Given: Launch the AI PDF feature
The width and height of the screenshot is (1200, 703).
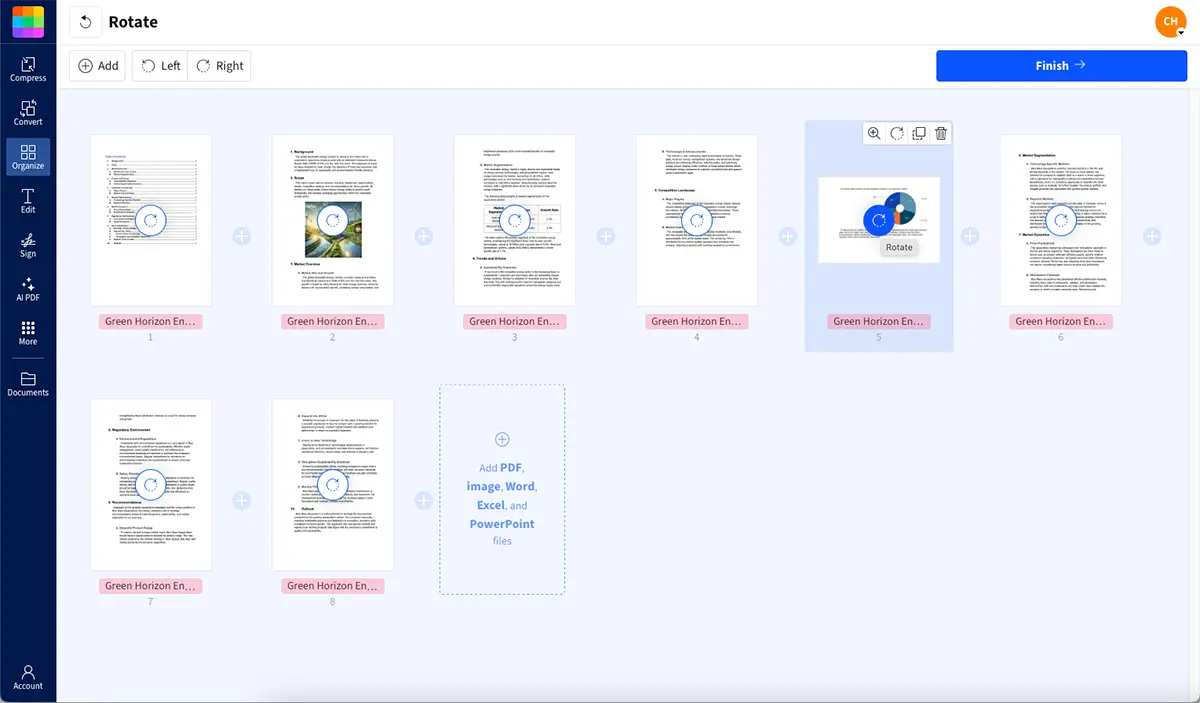Looking at the screenshot, I should (27, 291).
